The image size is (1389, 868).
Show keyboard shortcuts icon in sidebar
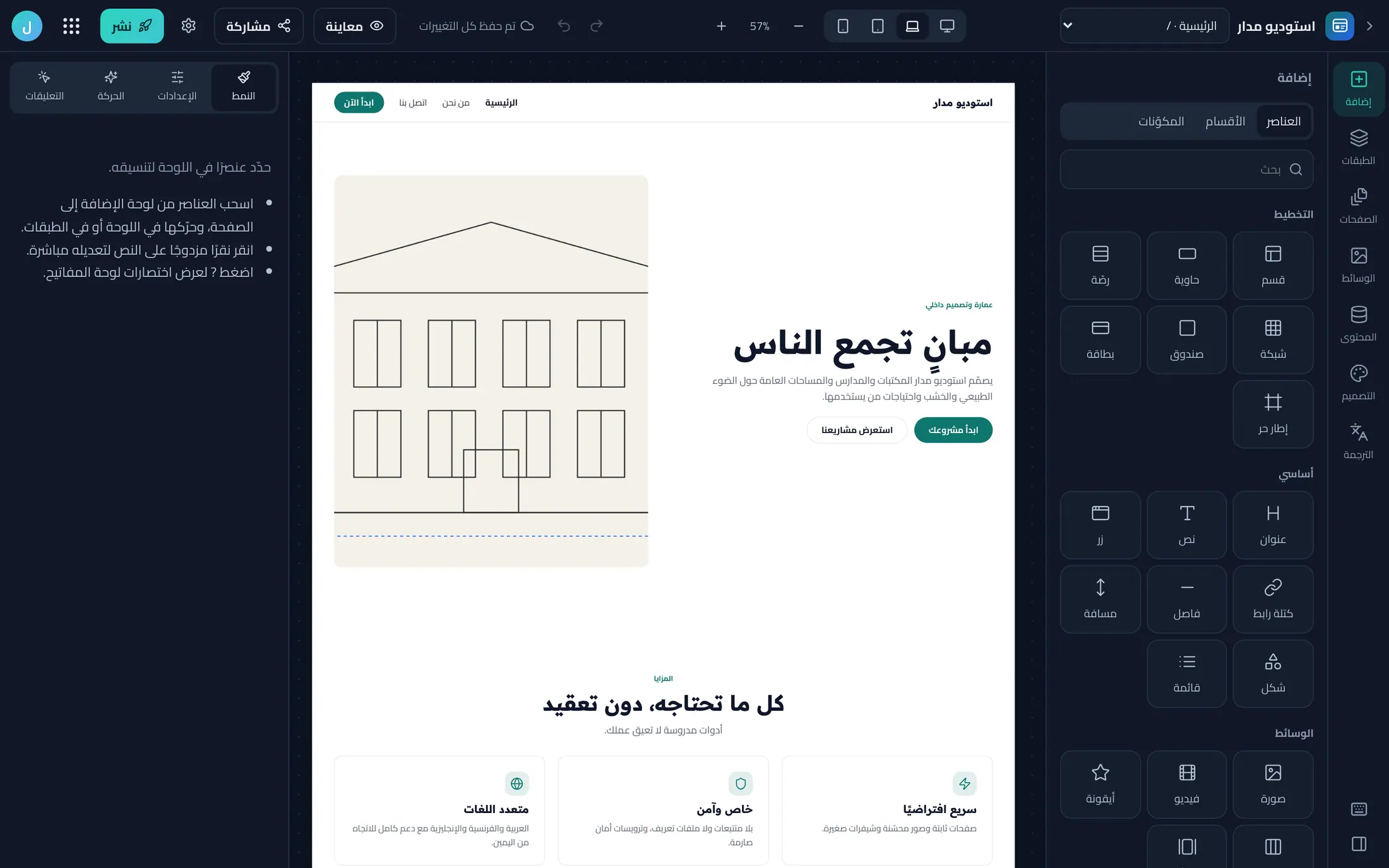pyautogui.click(x=1359, y=809)
